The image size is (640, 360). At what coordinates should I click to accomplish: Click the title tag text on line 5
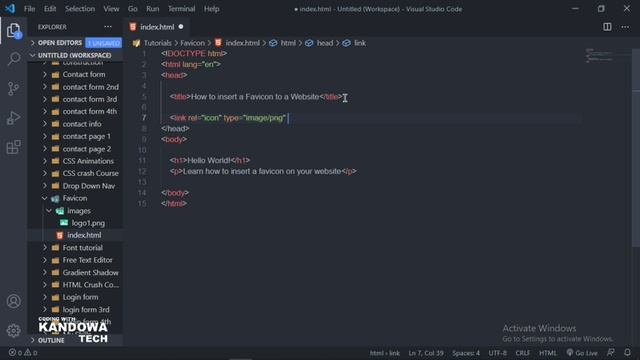tap(255, 97)
